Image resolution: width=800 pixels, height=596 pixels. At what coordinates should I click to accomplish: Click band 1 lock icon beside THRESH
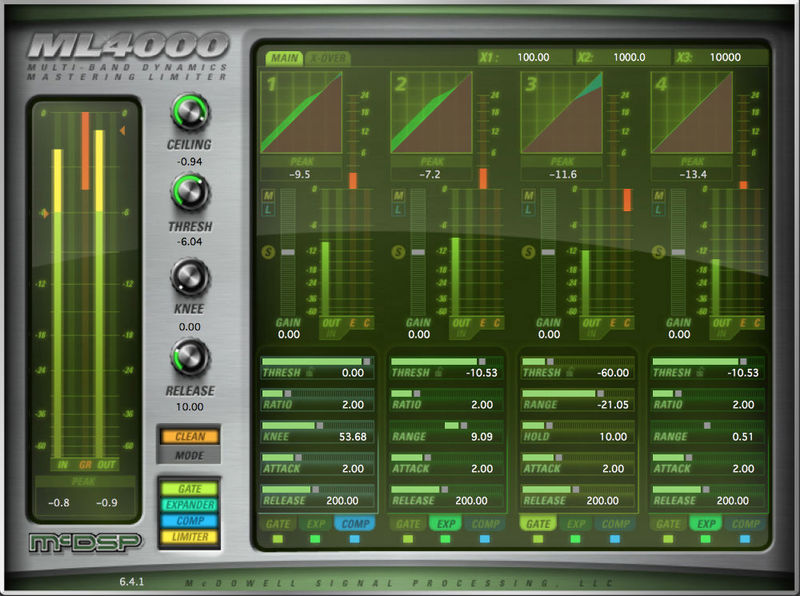309,372
